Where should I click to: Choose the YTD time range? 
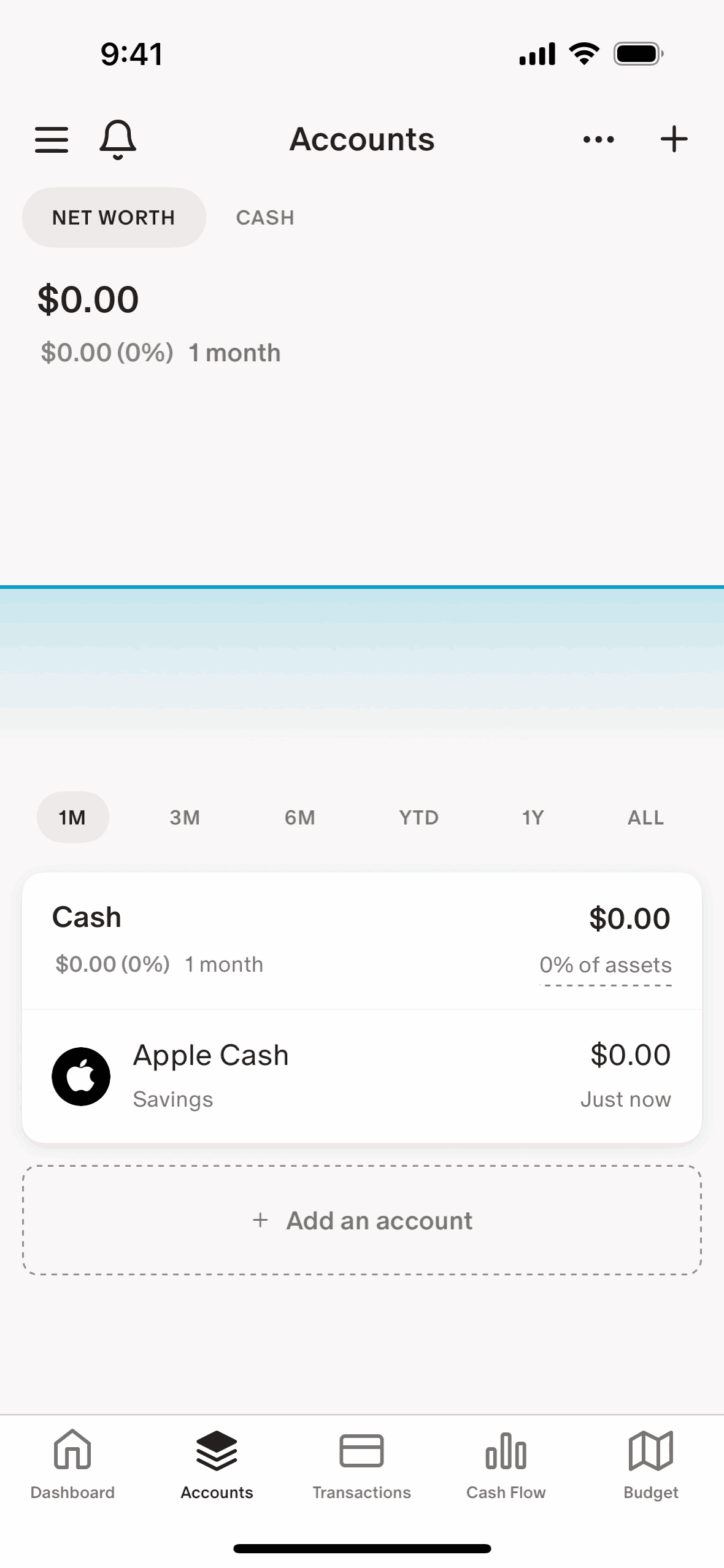tap(418, 817)
